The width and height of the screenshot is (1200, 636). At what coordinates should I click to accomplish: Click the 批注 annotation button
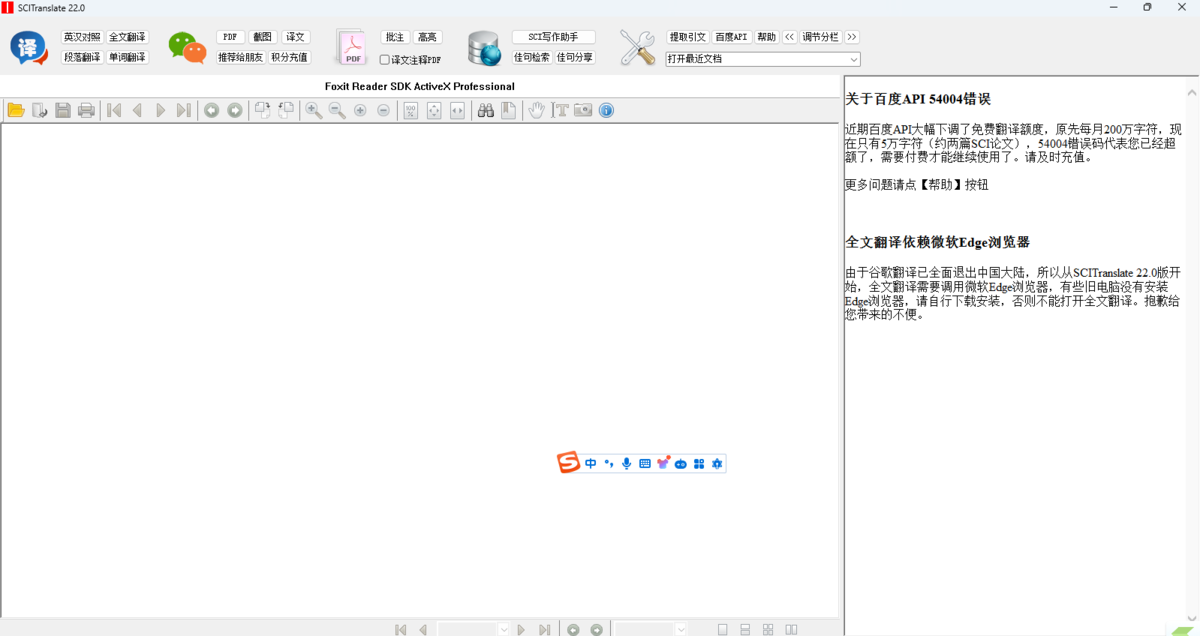pyautogui.click(x=395, y=37)
